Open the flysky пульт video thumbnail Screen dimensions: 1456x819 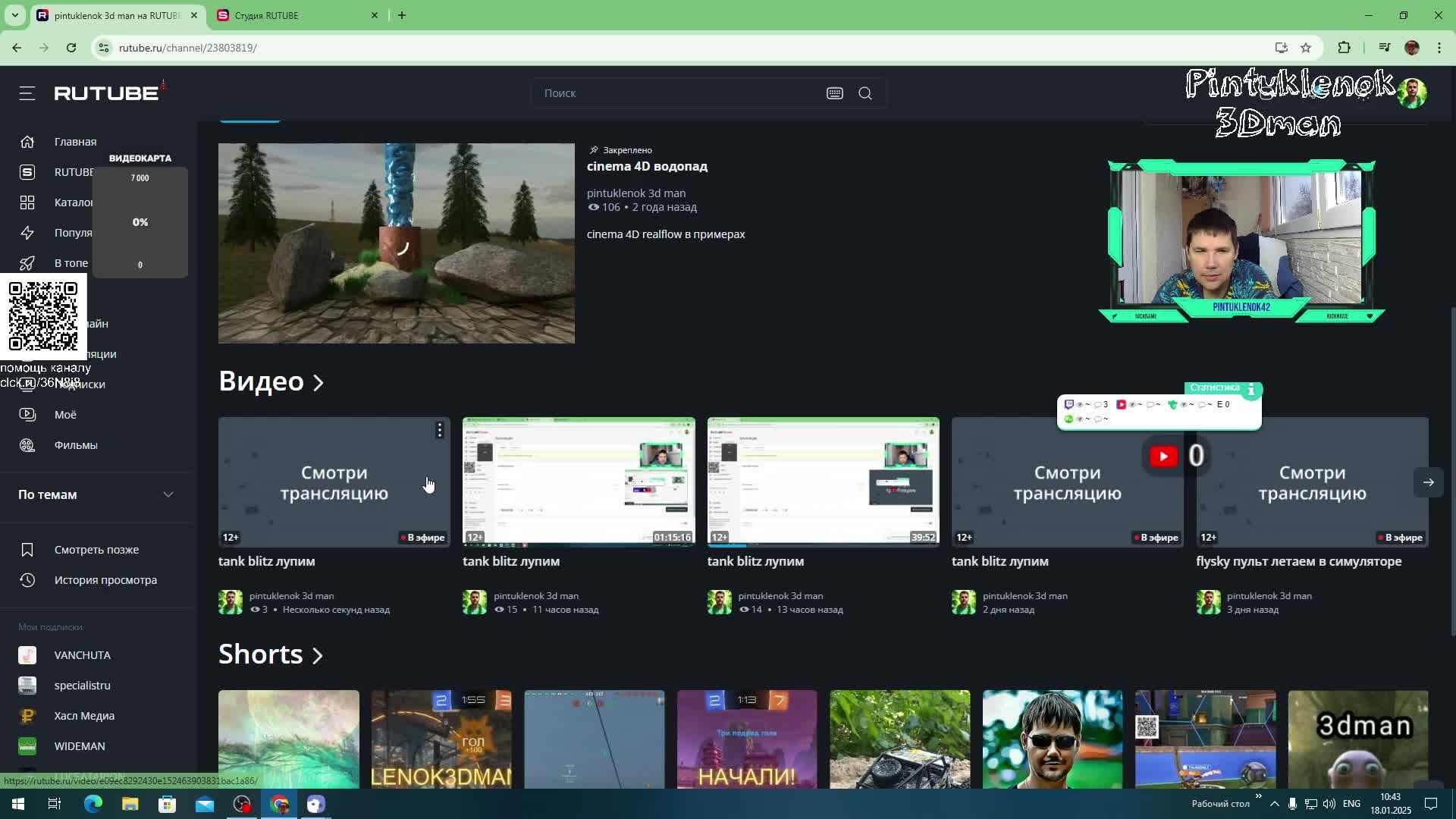[1312, 482]
